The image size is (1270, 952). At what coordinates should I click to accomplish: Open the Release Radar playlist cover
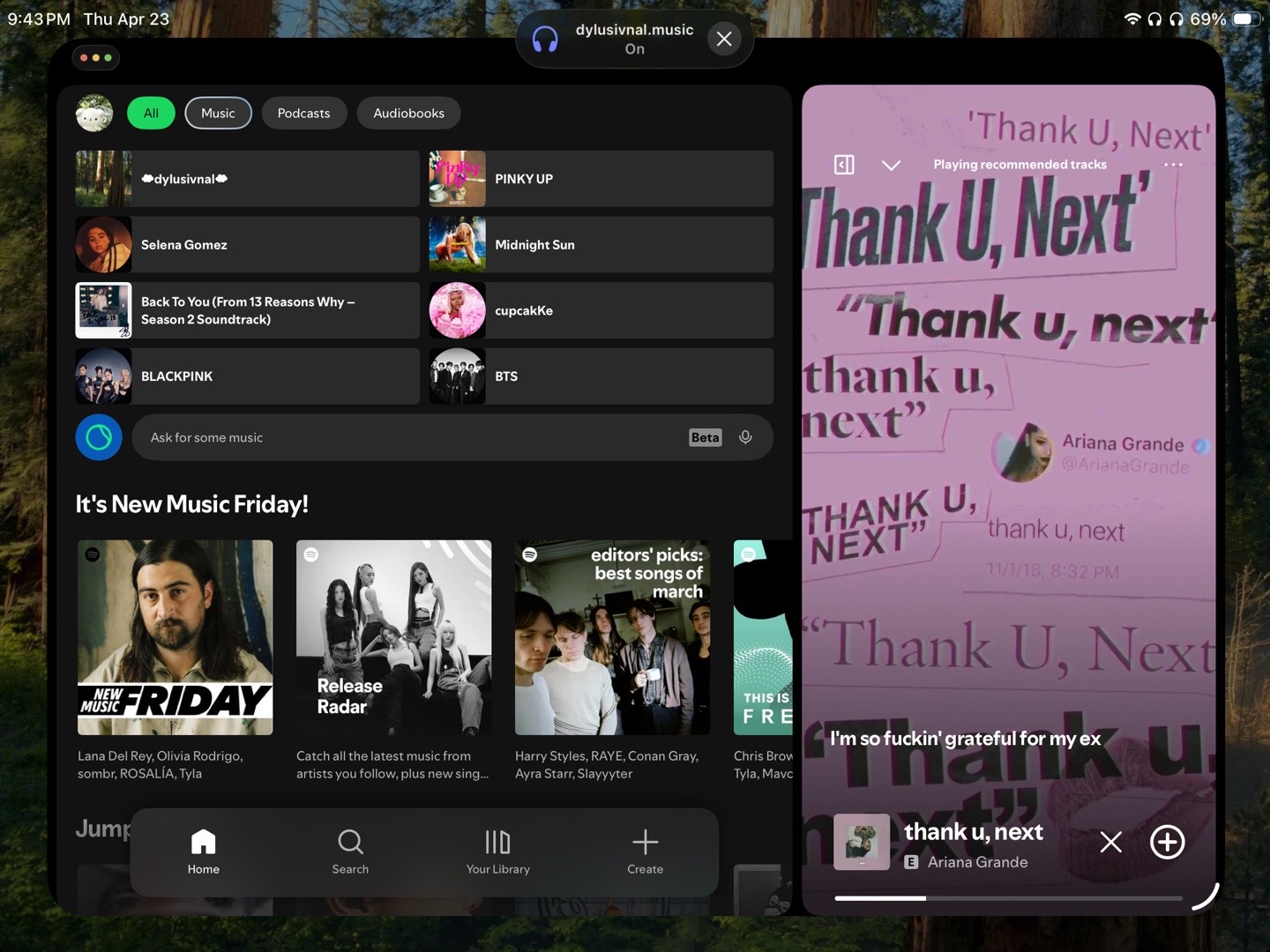click(394, 637)
